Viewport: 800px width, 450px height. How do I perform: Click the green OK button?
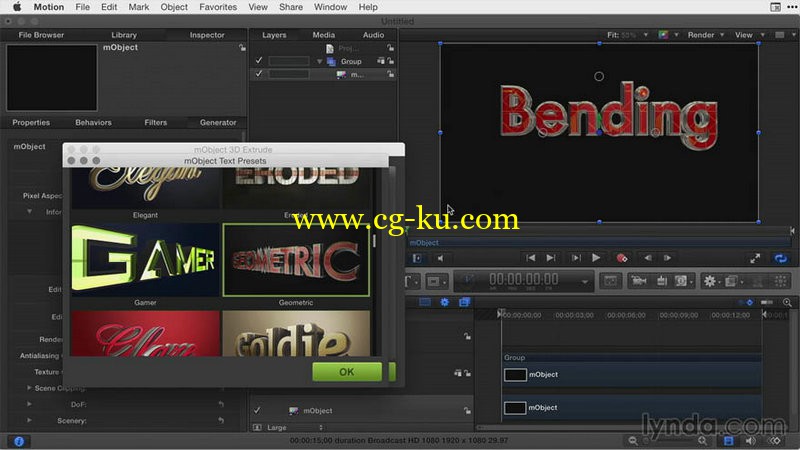[x=347, y=372]
